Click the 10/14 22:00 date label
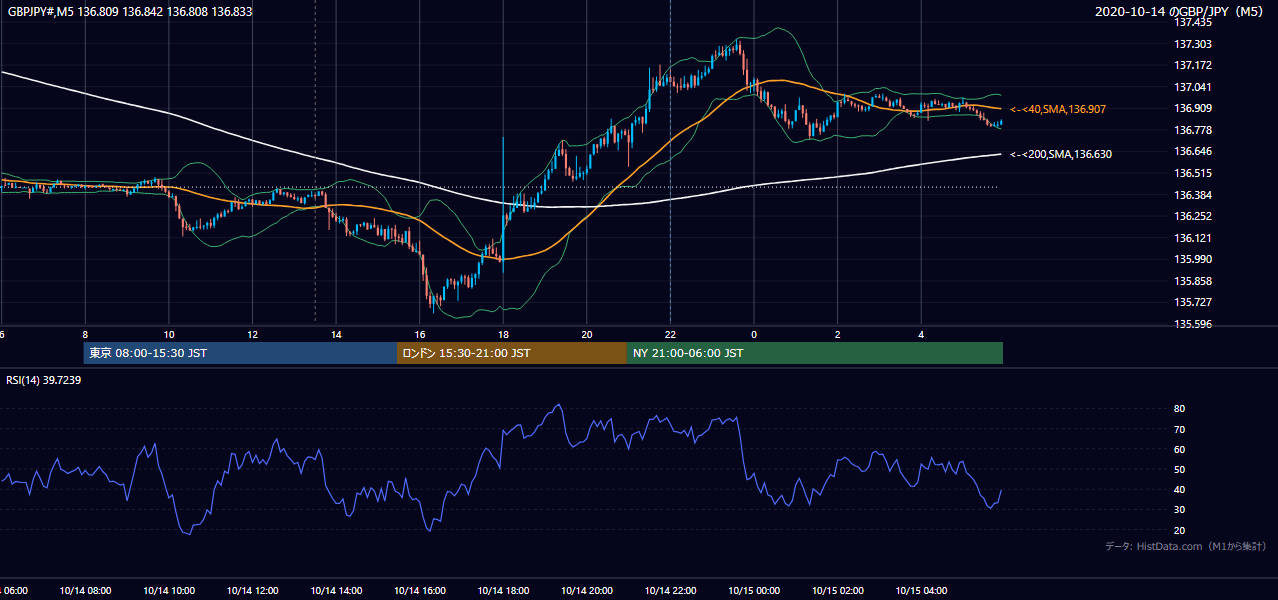This screenshot has height=600, width=1278. (670, 591)
